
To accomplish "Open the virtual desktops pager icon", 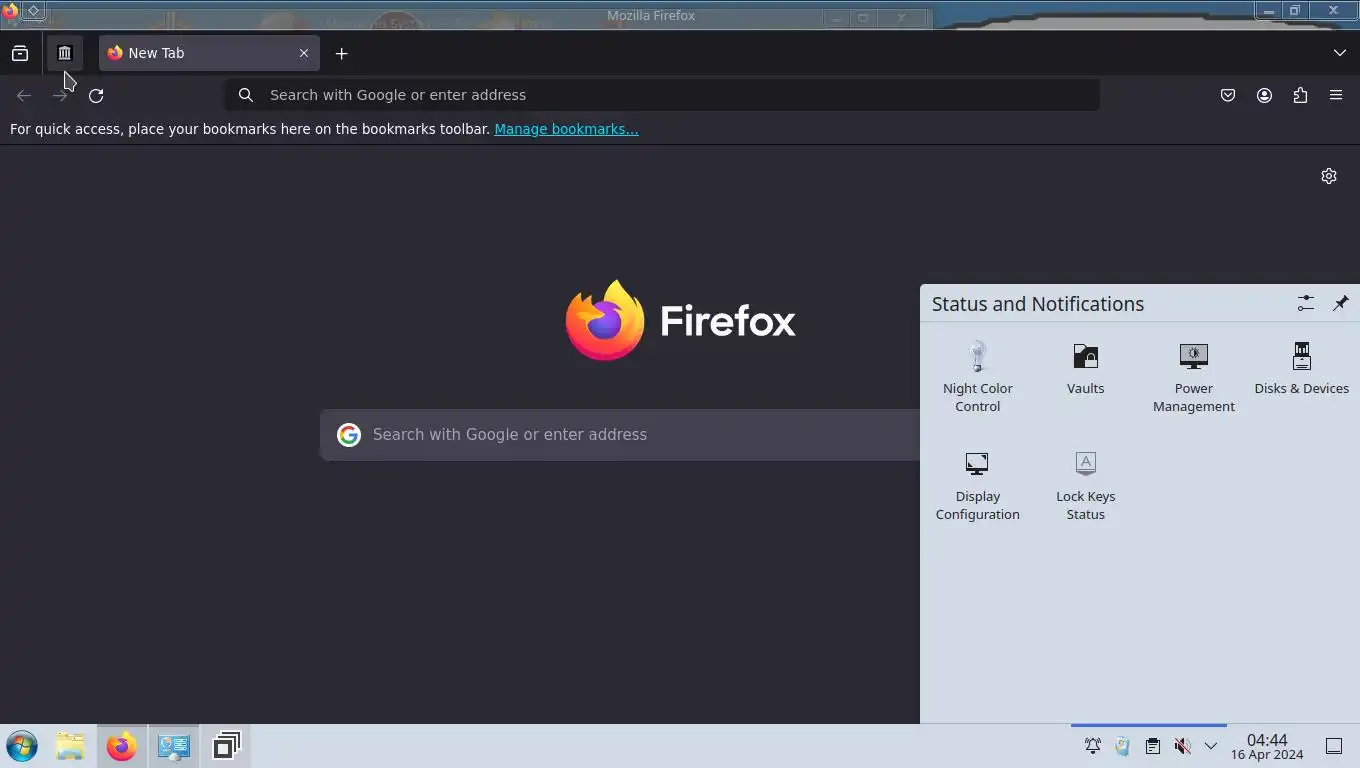I will (x=227, y=746).
